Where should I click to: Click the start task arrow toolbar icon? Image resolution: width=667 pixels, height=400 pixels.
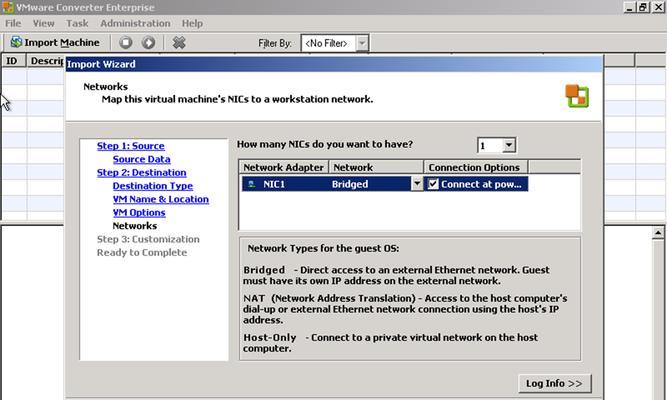tap(148, 43)
